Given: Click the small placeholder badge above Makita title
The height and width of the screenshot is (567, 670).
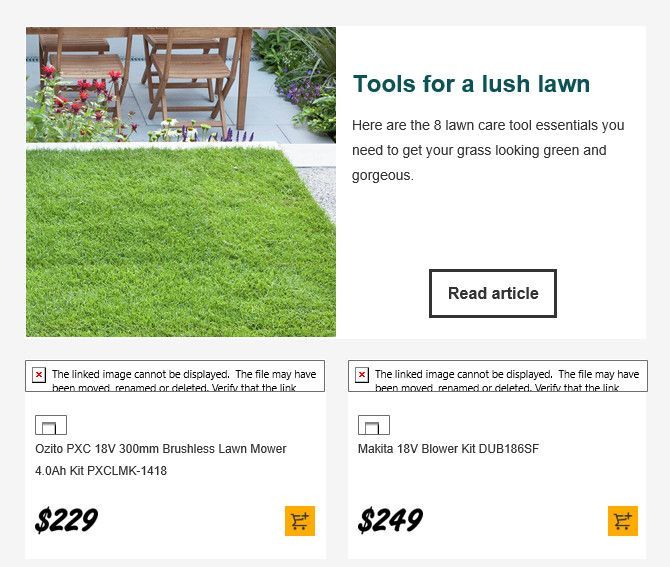Looking at the screenshot, I should (374, 425).
